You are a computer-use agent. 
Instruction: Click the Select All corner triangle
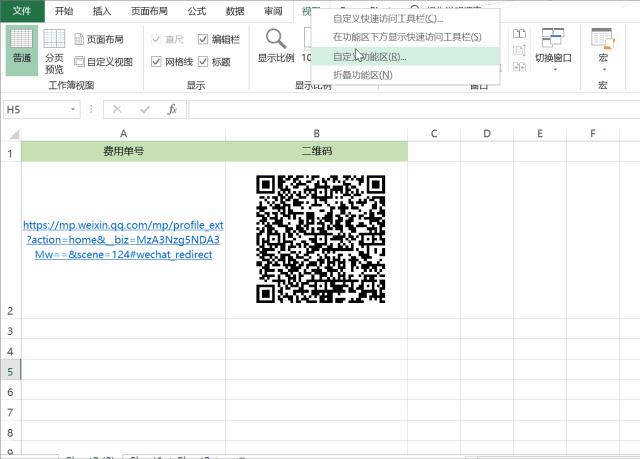point(13,134)
